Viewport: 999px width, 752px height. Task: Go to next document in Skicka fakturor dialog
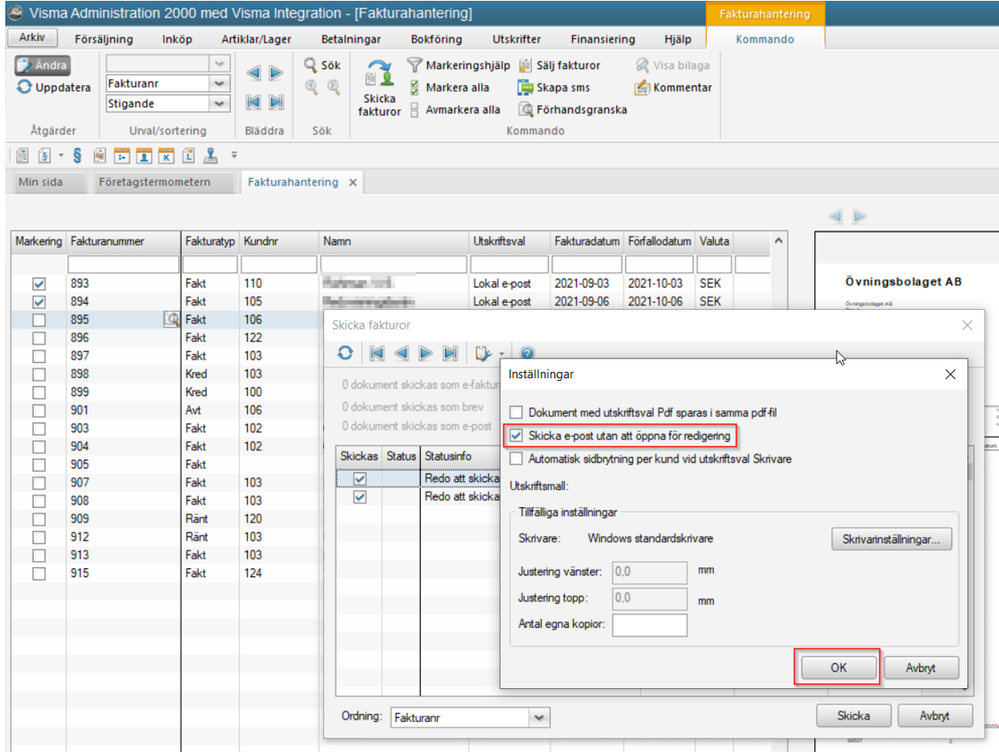coord(425,353)
